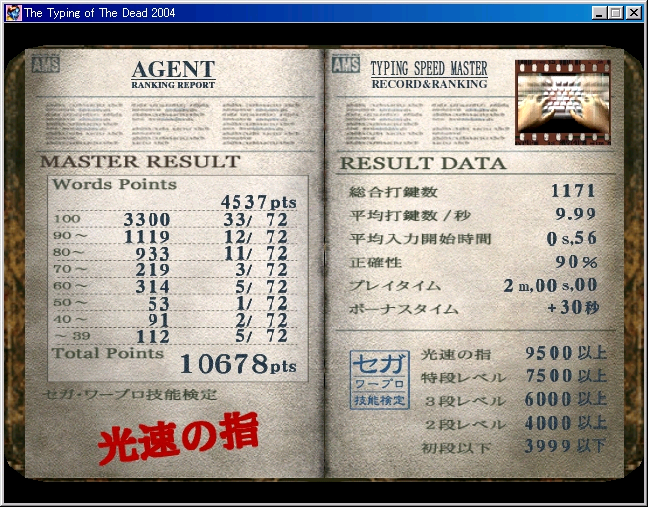Click the 4537pts words points value
The image size is (648, 507).
point(258,202)
